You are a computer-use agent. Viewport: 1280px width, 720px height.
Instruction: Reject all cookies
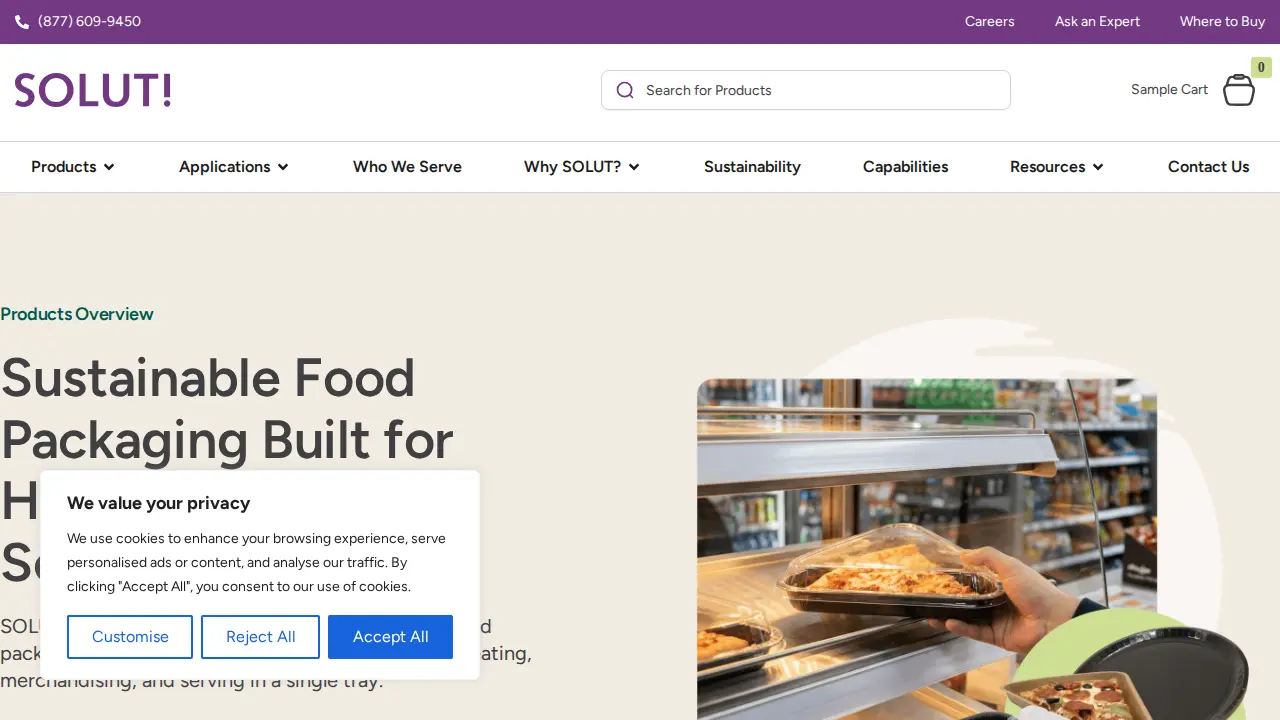[x=260, y=637]
